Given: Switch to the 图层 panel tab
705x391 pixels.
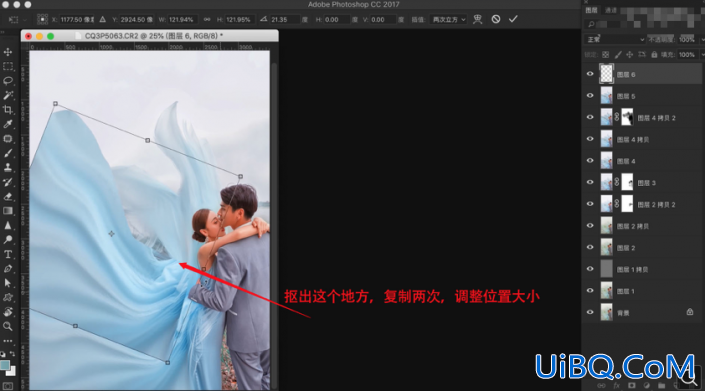Looking at the screenshot, I should point(591,10).
